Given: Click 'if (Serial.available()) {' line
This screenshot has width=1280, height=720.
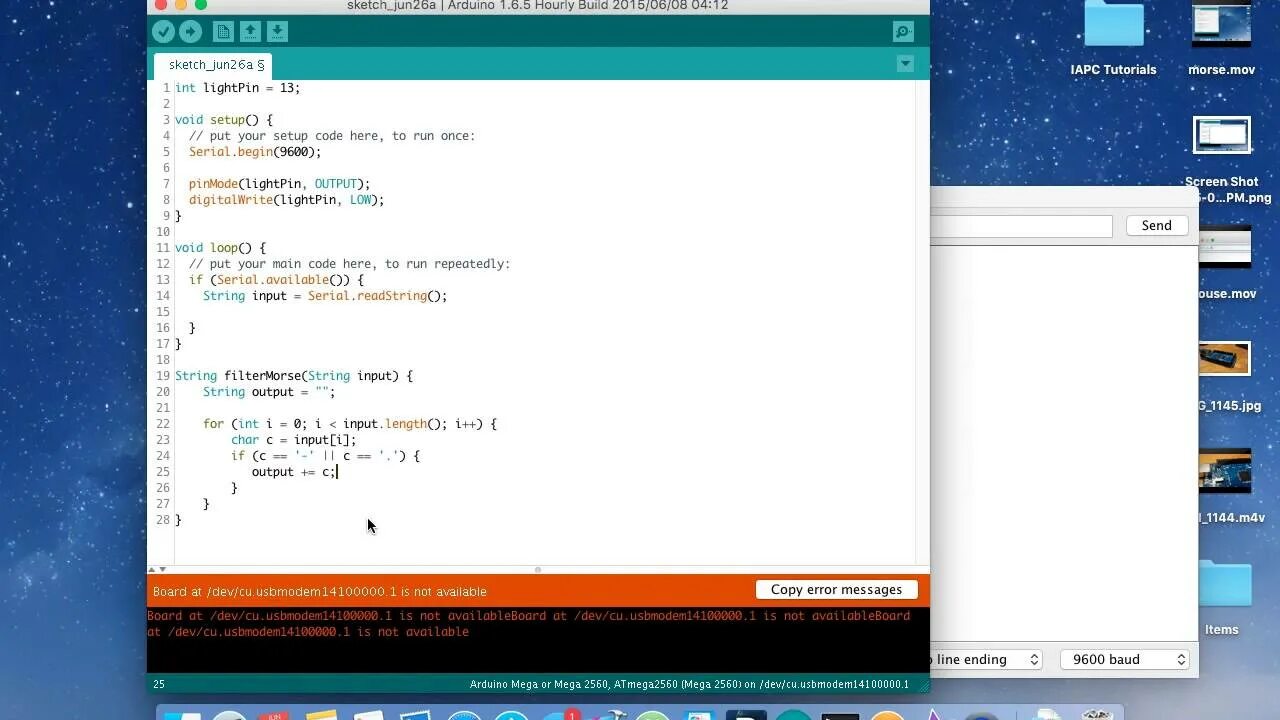Looking at the screenshot, I should click(276, 280).
